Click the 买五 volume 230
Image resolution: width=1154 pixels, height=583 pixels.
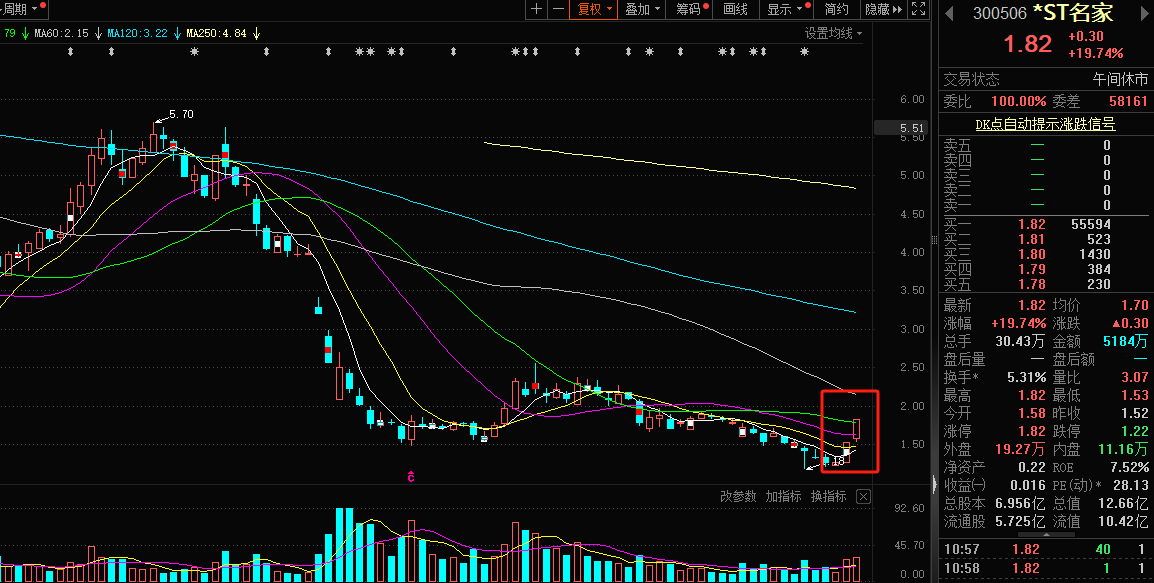tap(1100, 284)
